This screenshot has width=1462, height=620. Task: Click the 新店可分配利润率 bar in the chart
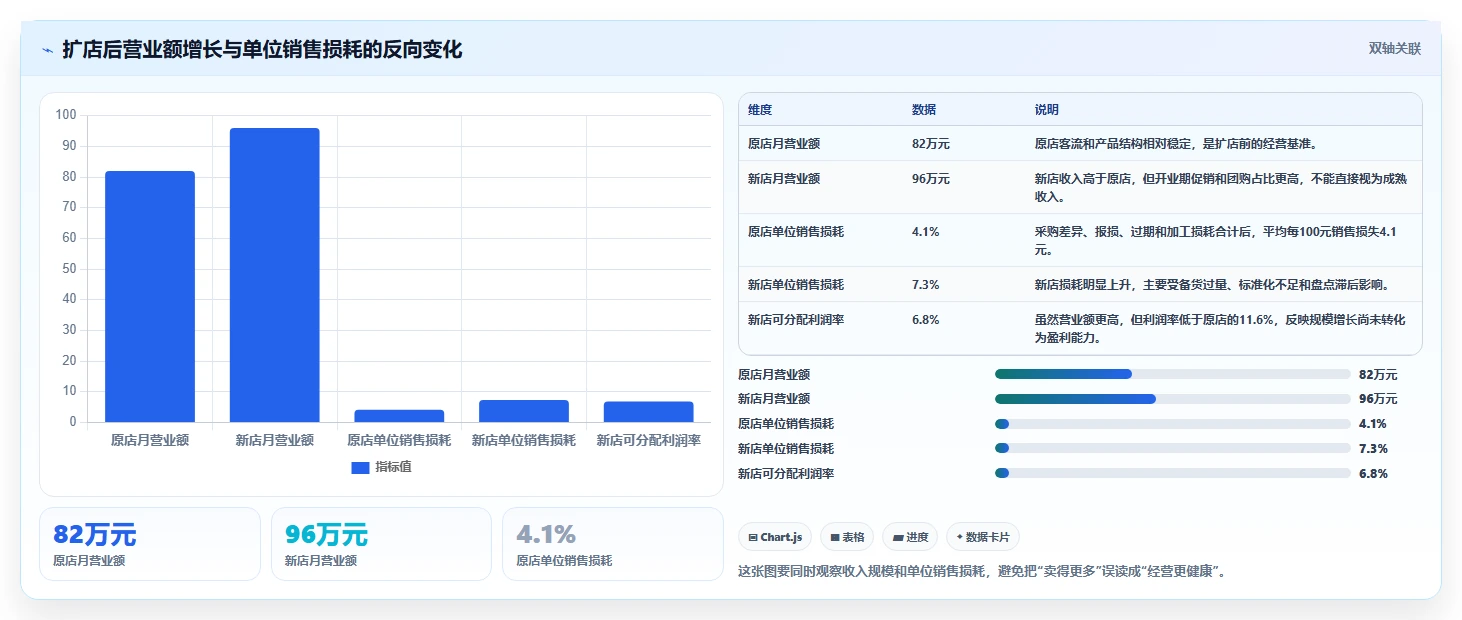point(648,412)
